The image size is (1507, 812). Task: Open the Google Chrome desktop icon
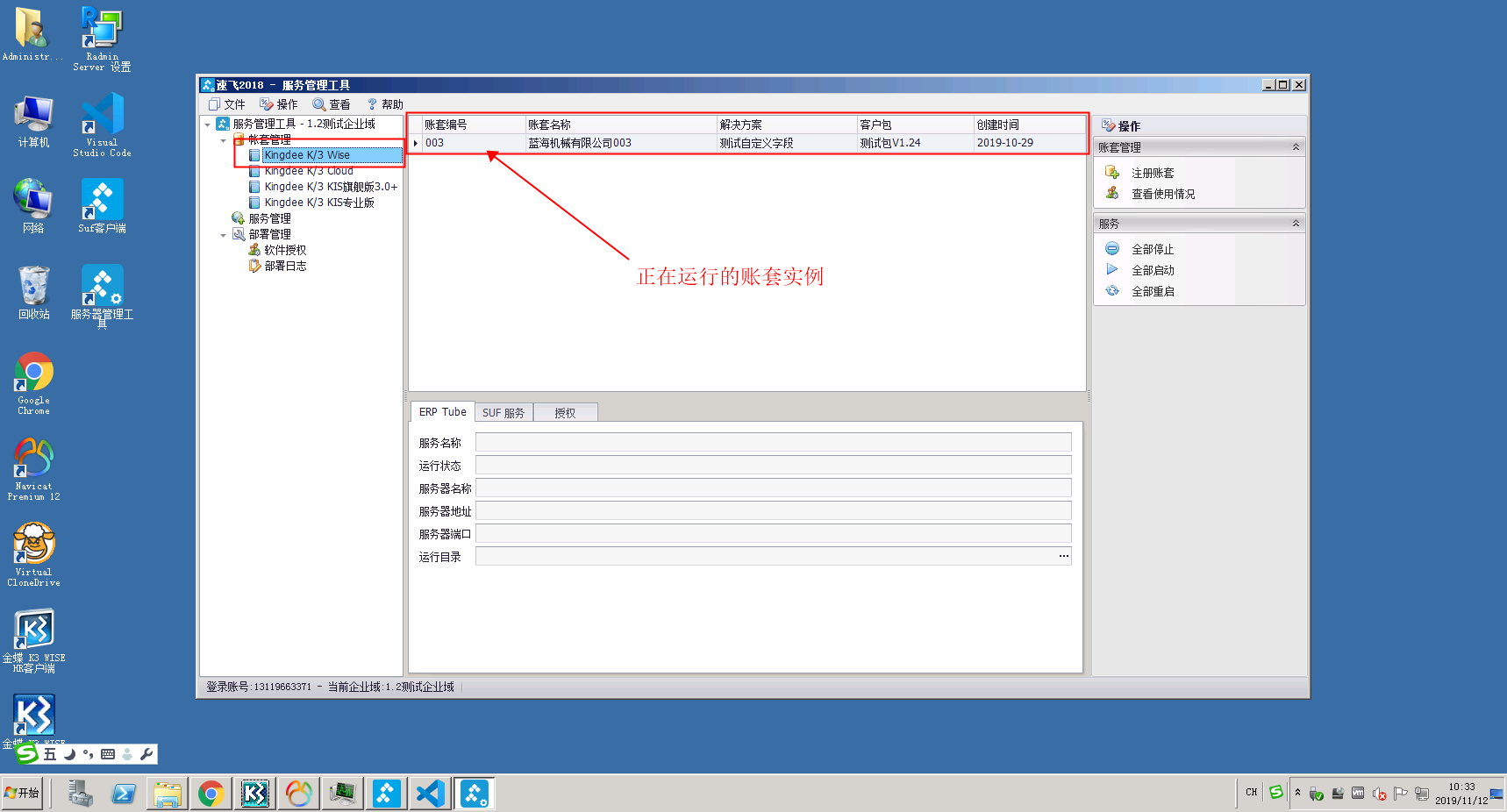point(33,382)
